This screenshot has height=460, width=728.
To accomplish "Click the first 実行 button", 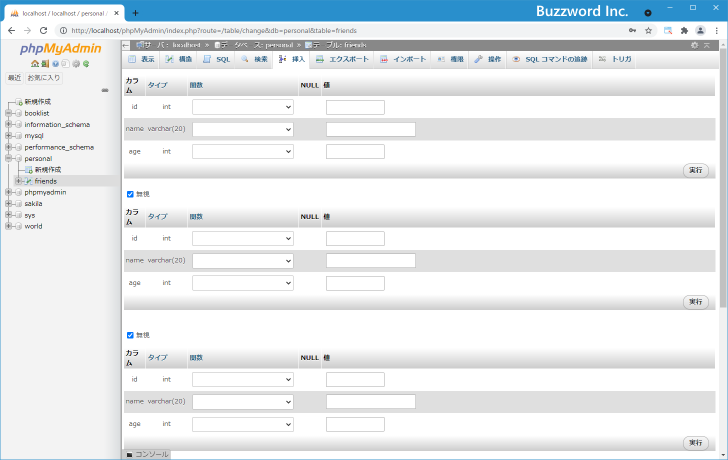I will (696, 170).
